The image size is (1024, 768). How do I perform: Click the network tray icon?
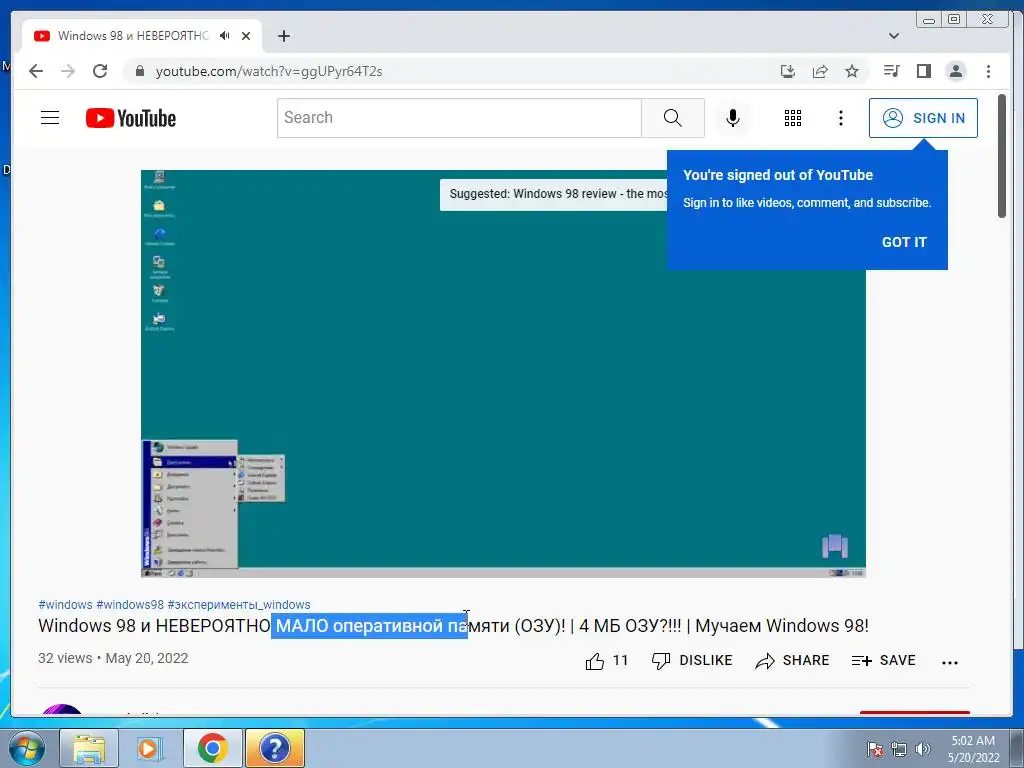click(899, 749)
